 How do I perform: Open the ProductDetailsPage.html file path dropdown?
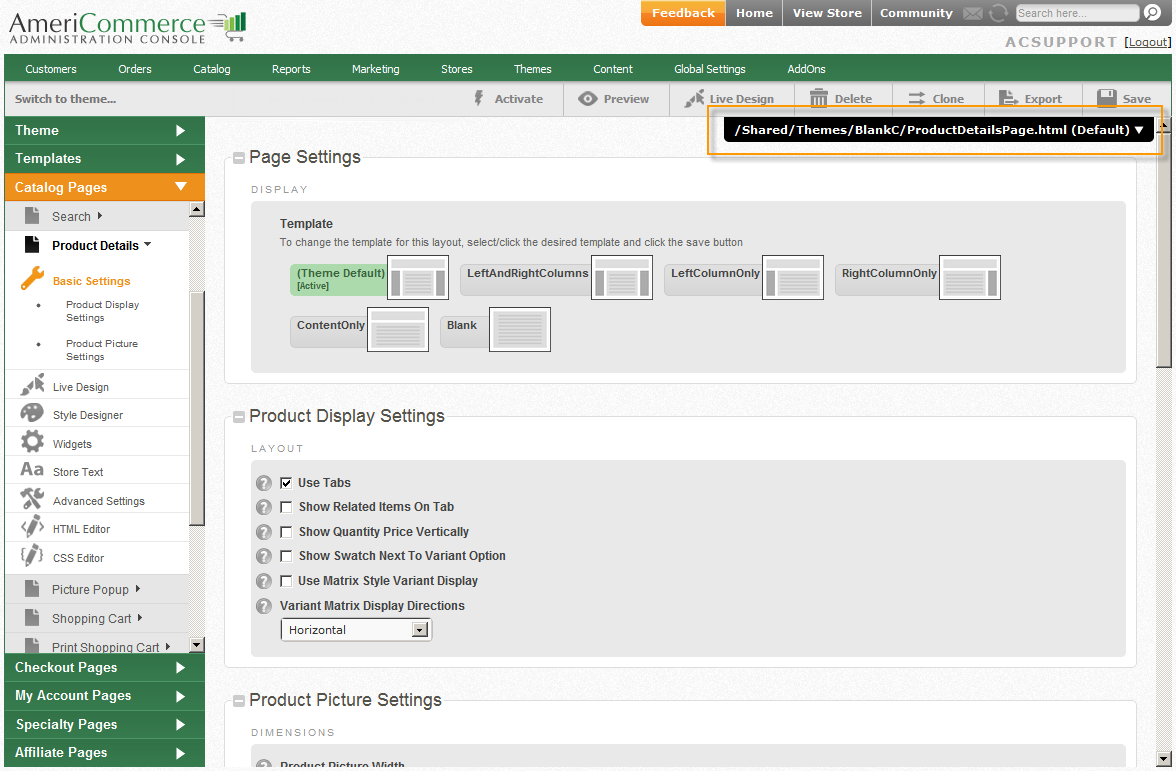pos(938,130)
